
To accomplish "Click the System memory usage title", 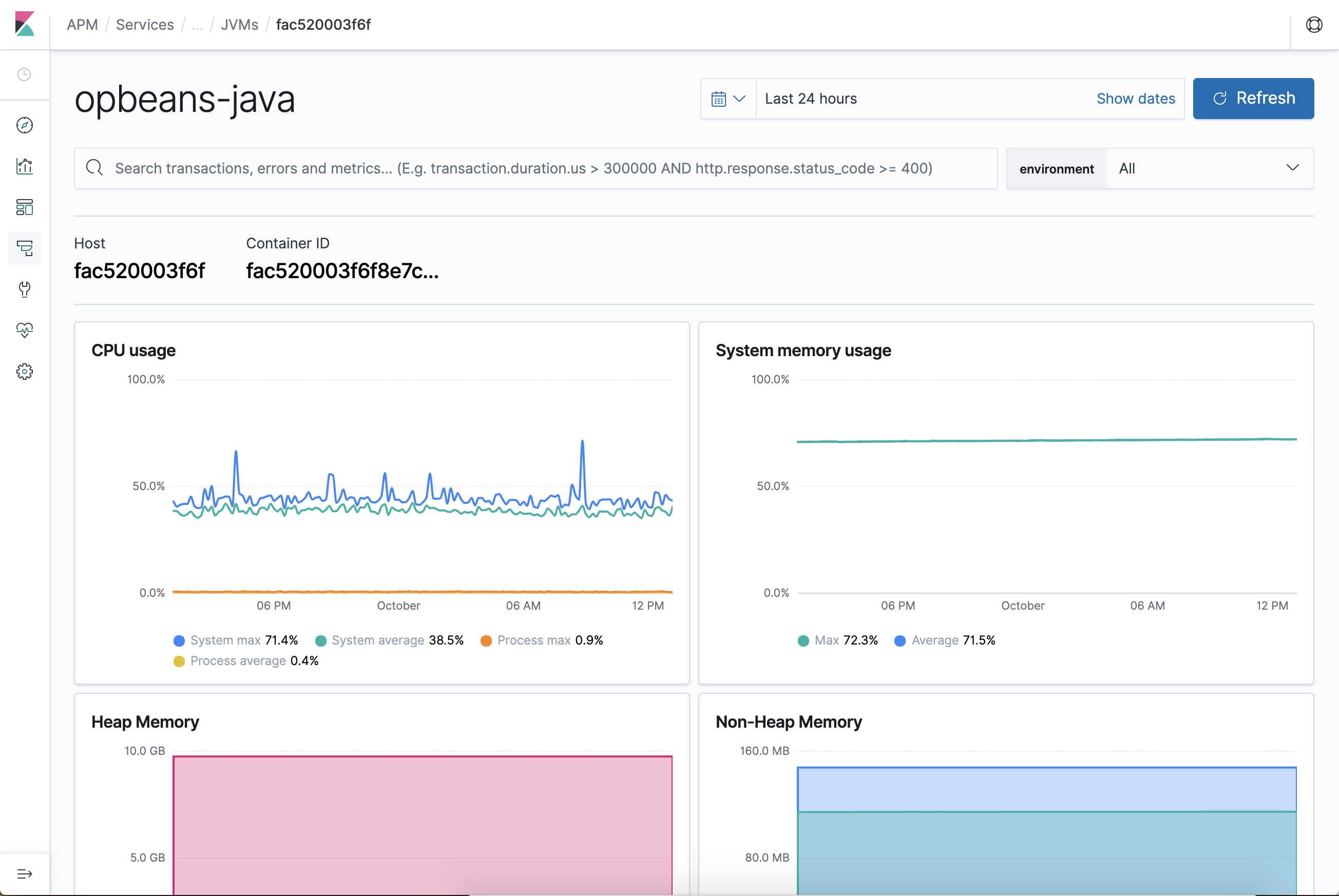I will coord(804,350).
